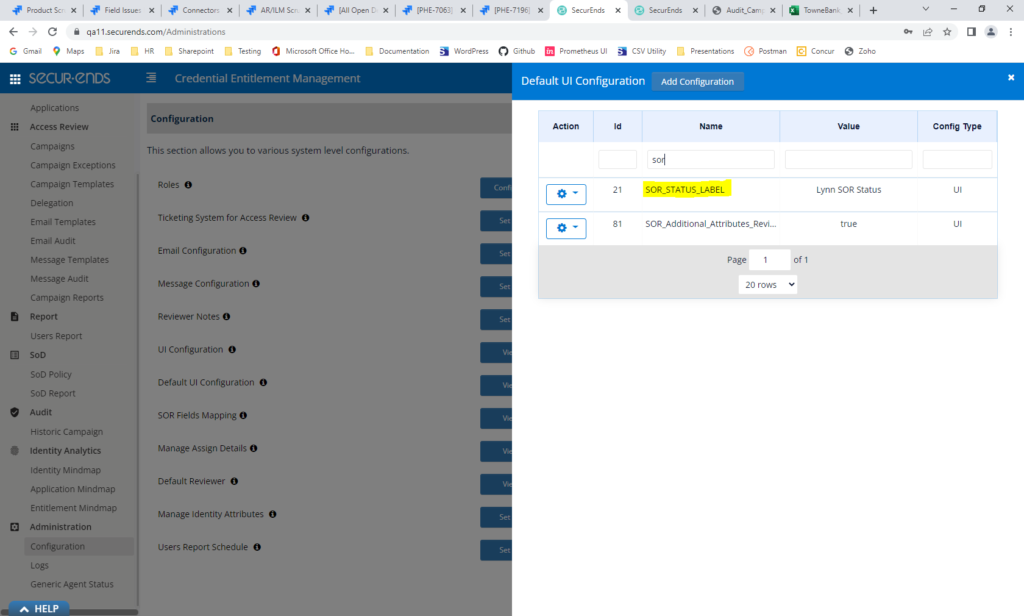Open a new browser tab with plus
The width and height of the screenshot is (1024, 616).
tap(873, 10)
